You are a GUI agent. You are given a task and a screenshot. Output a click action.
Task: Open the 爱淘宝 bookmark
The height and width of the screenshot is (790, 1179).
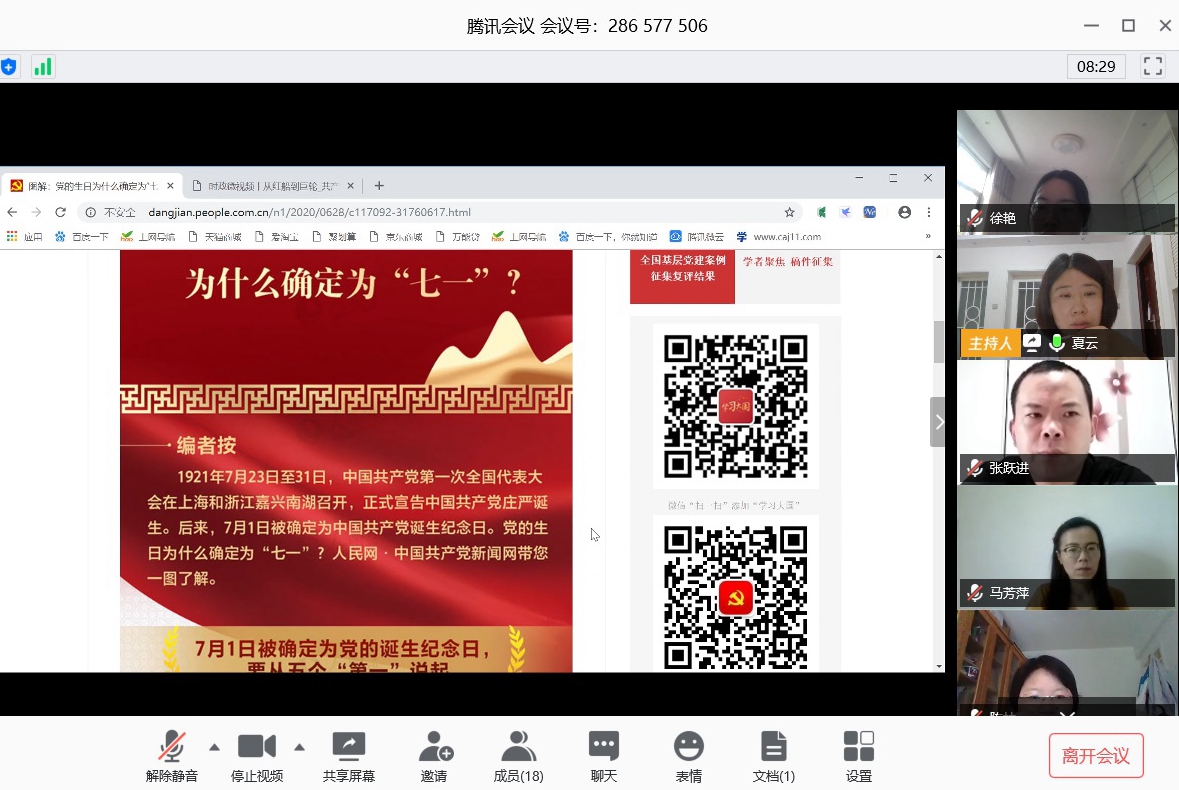coord(277,237)
